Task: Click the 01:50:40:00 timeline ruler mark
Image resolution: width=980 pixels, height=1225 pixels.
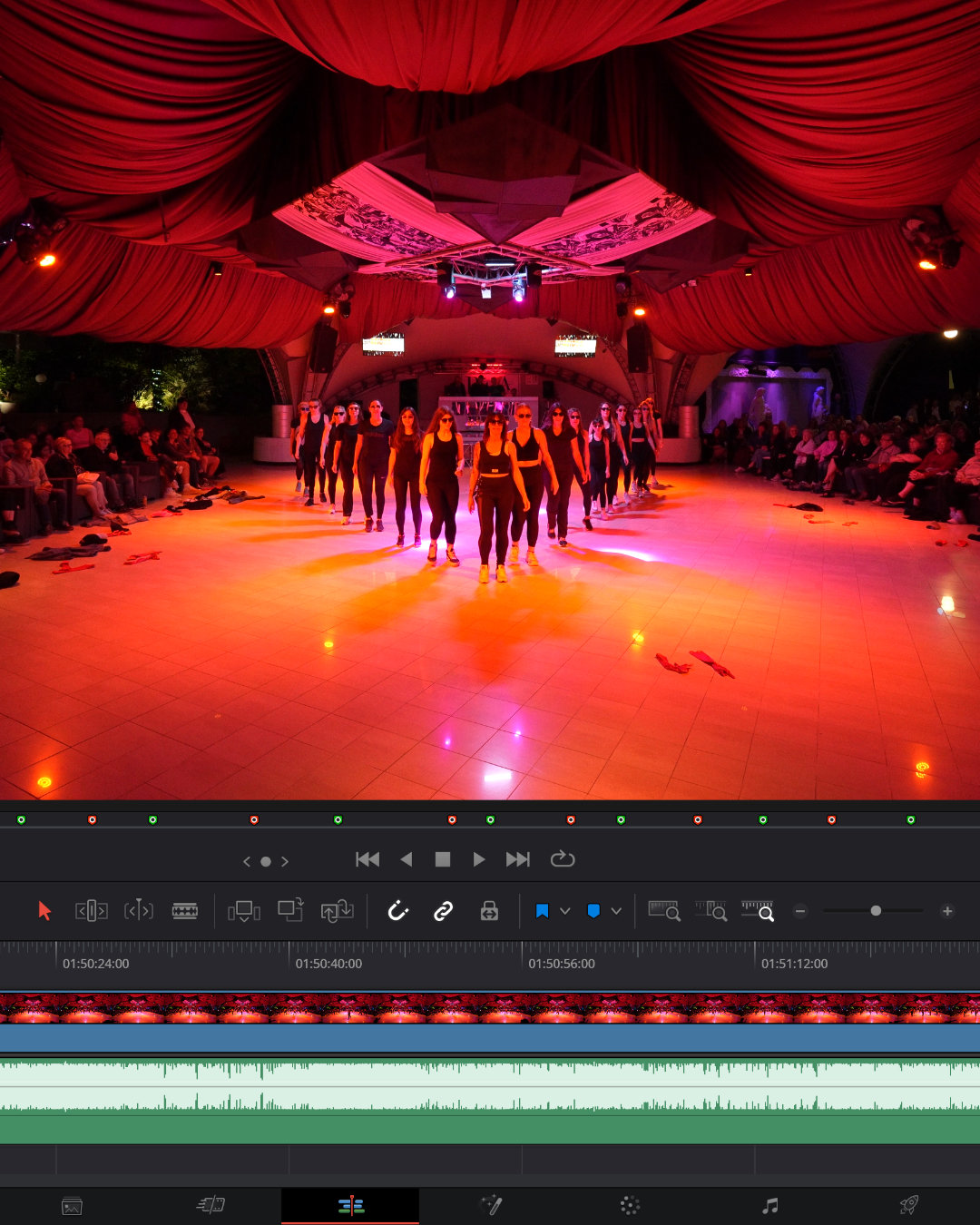Action: (328, 964)
